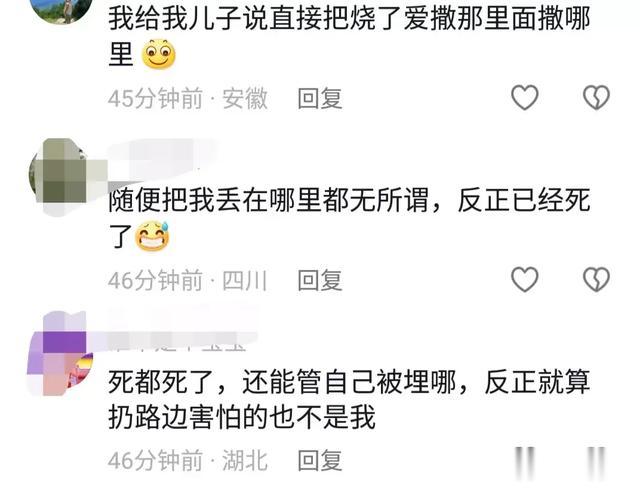
Task: Dislike the Anhui comment with the broken heart
Action: 596,98
